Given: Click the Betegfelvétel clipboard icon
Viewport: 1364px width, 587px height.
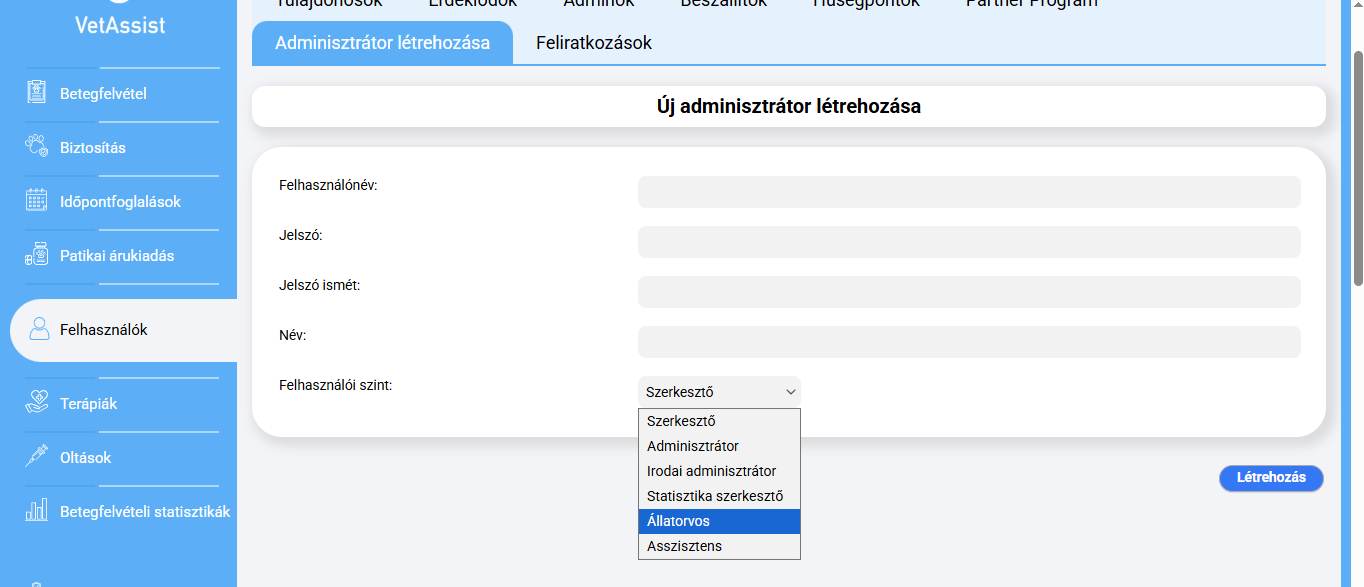Looking at the screenshot, I should [37, 93].
